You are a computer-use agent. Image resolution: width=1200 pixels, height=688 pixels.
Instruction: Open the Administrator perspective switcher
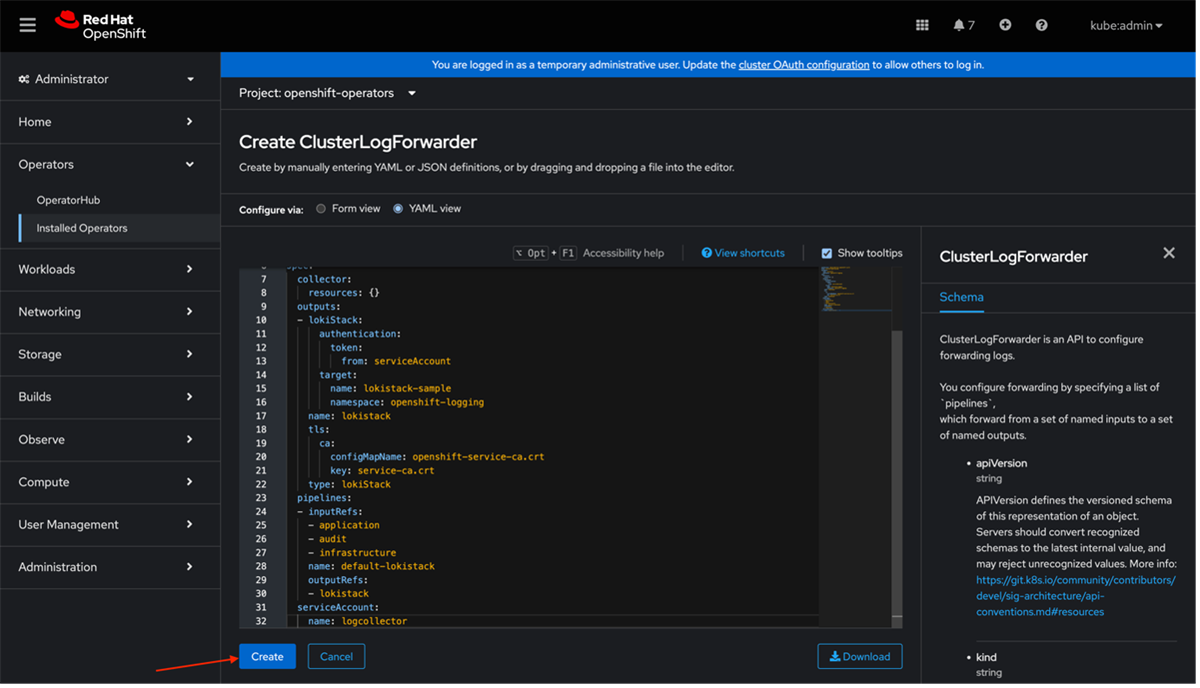click(106, 79)
